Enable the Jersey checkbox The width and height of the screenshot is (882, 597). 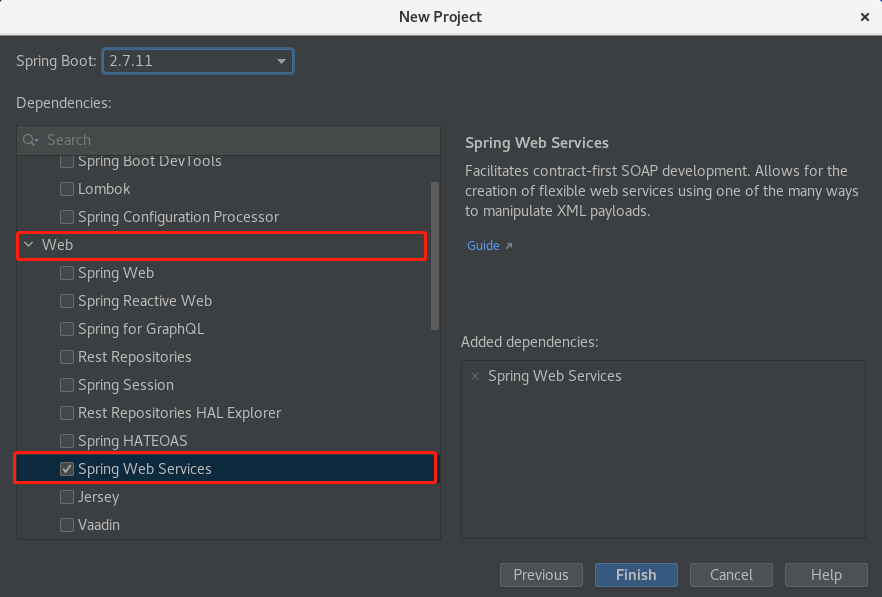point(67,497)
